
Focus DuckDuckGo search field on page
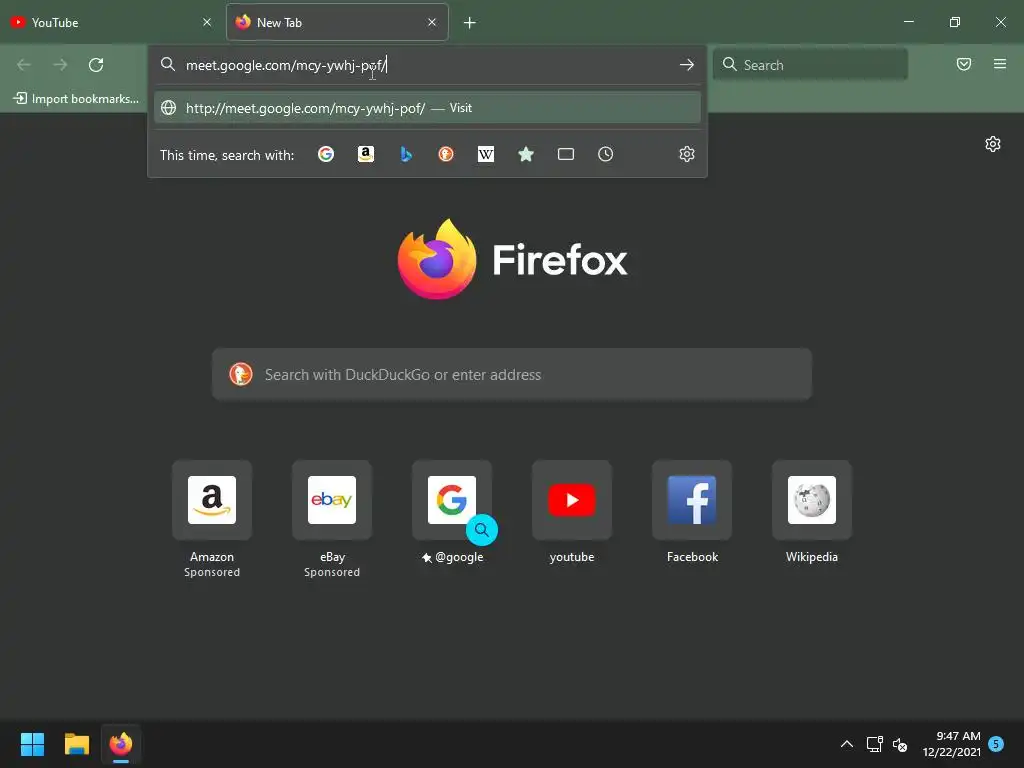[x=512, y=374]
